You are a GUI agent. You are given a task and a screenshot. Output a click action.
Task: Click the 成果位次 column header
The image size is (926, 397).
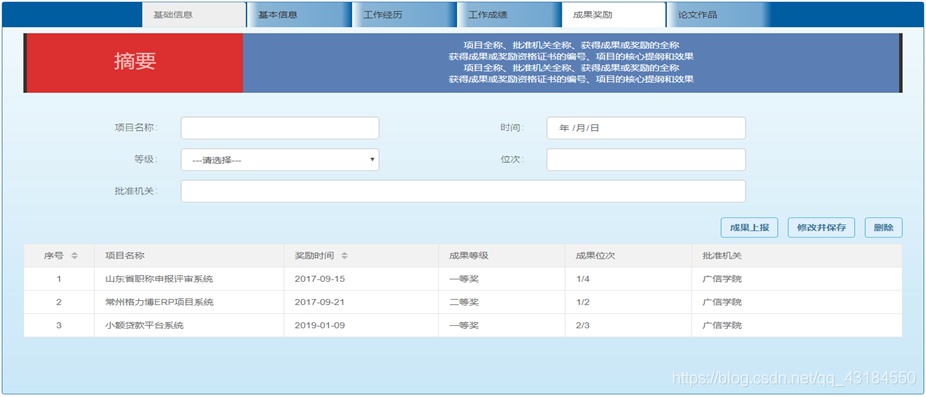click(x=628, y=256)
